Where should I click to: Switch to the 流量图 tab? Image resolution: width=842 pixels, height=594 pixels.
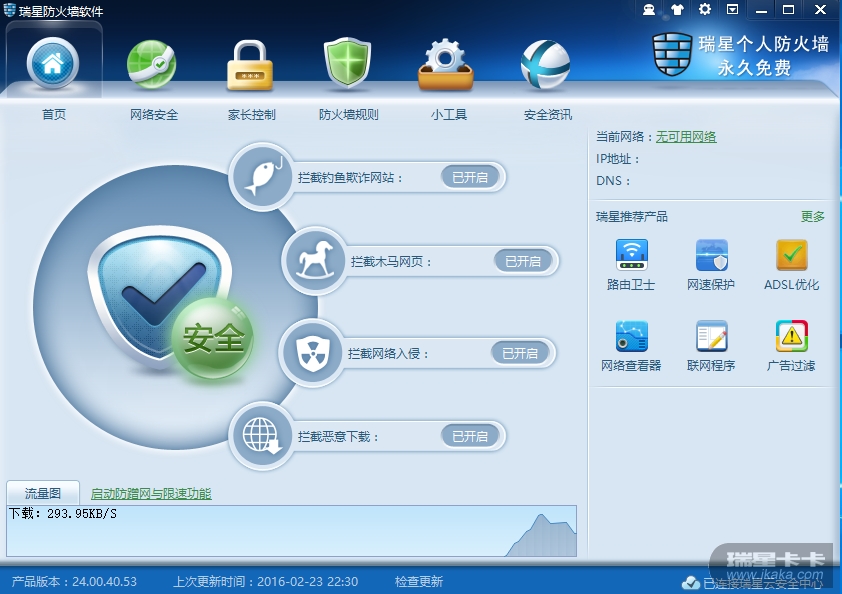(x=43, y=492)
